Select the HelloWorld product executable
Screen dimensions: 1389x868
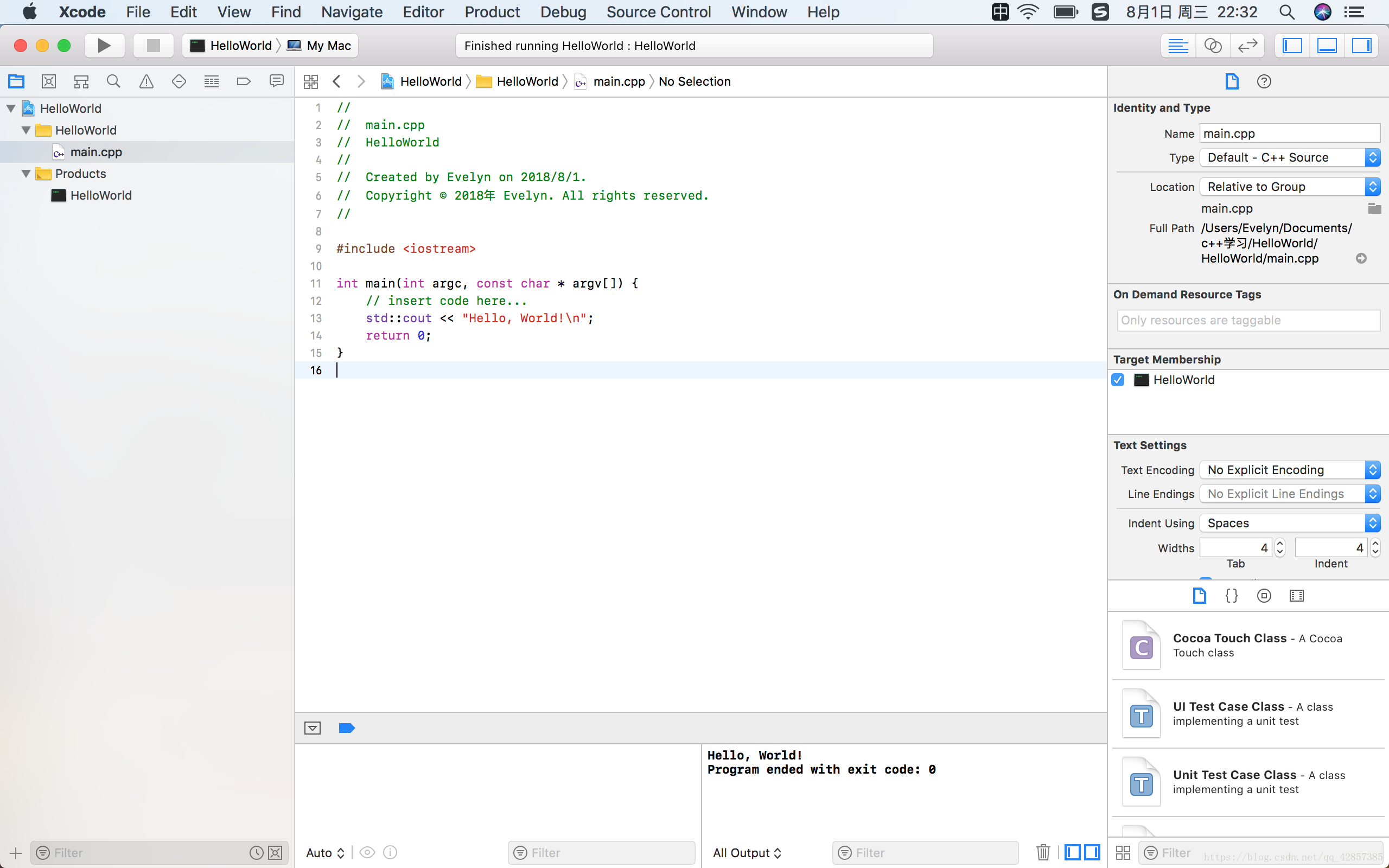click(147, 195)
